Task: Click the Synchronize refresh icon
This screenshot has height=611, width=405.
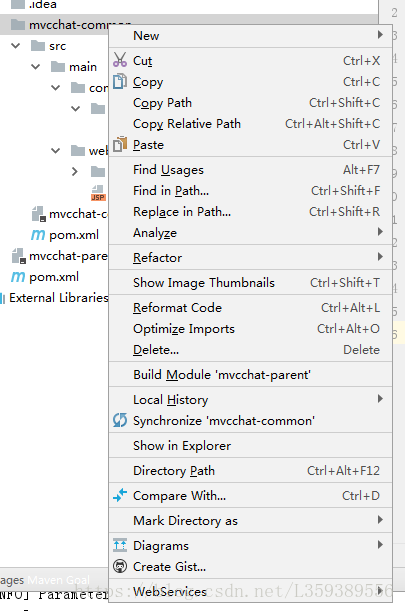Action: pyautogui.click(x=120, y=420)
